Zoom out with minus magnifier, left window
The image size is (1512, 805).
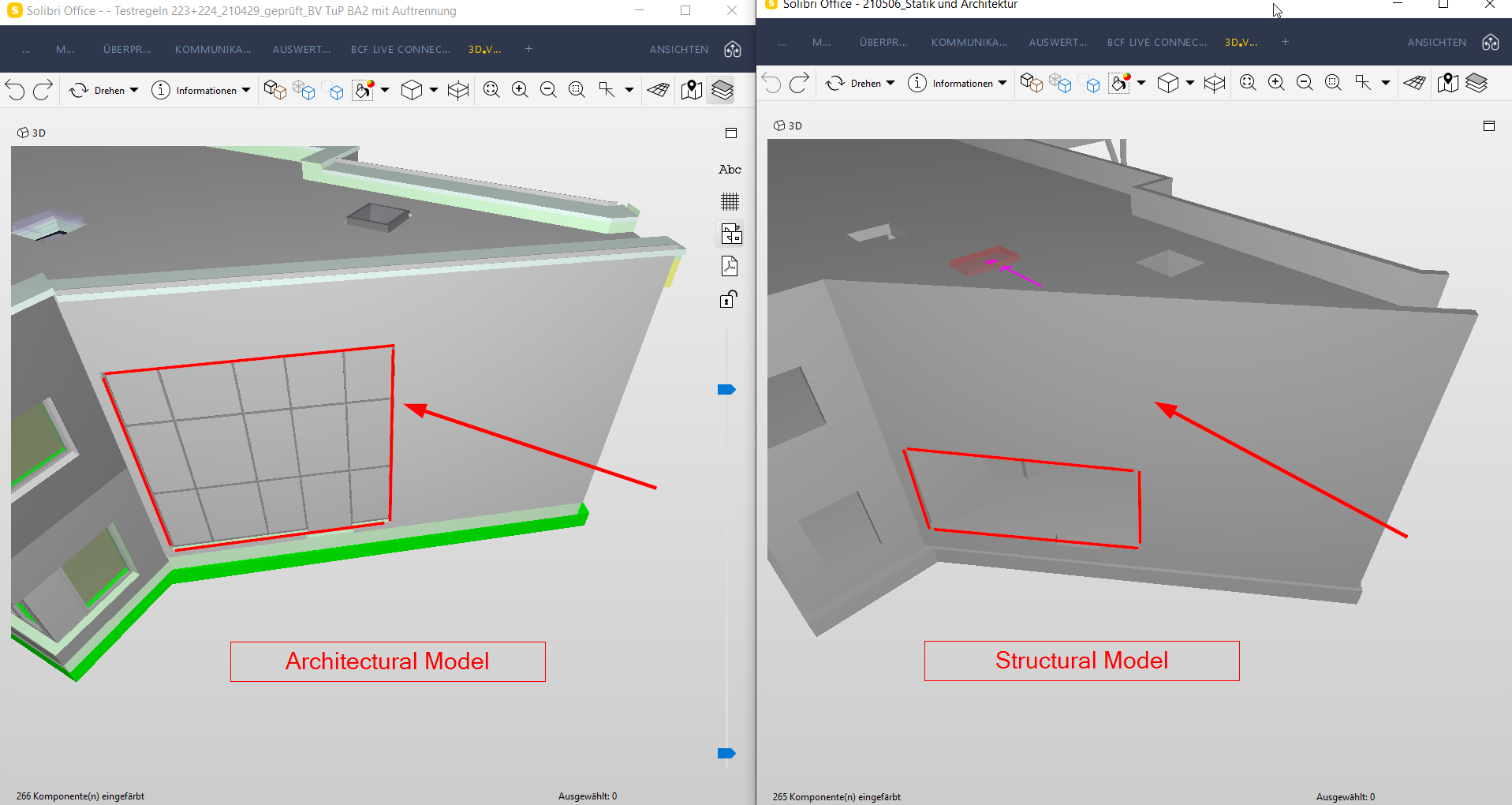click(548, 90)
